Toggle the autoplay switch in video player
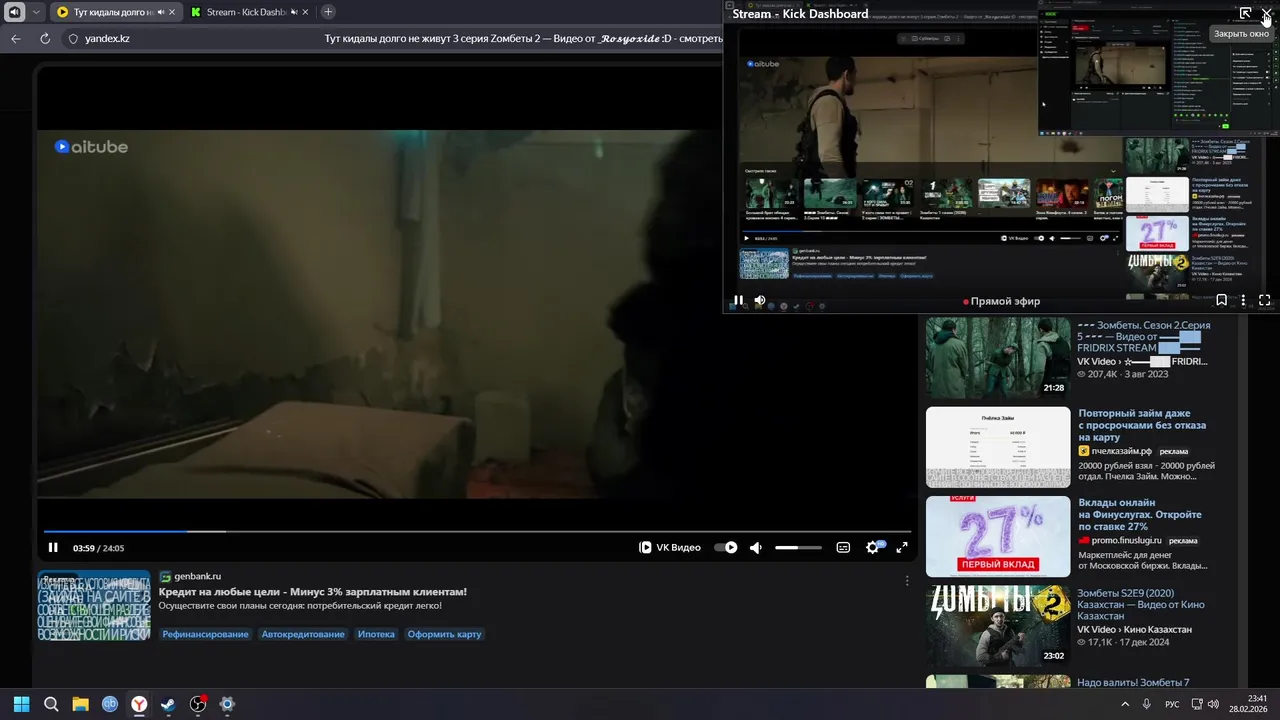The height and width of the screenshot is (720, 1280). (726, 547)
